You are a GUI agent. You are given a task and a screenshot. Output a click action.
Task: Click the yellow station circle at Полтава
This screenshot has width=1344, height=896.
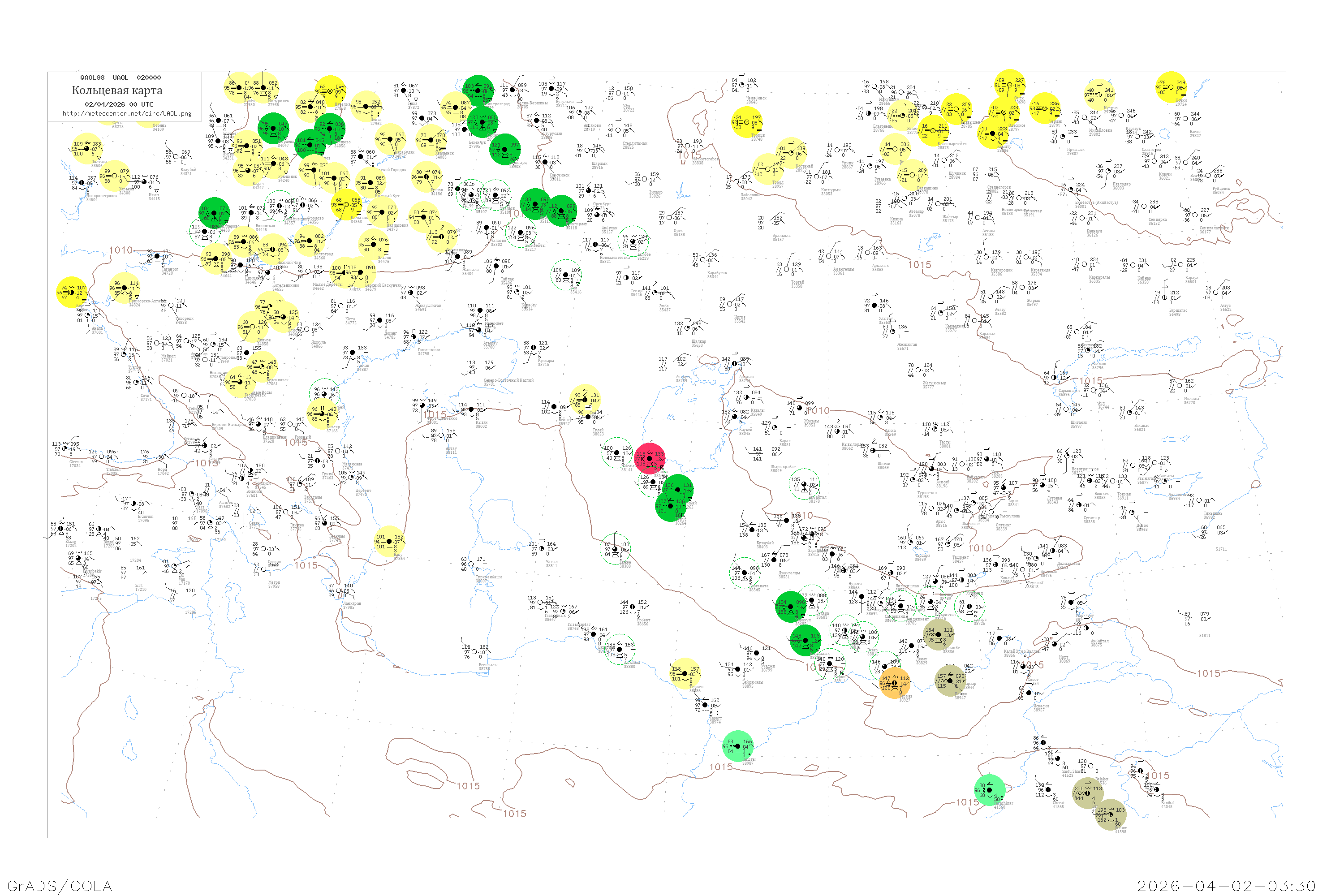pos(87,149)
